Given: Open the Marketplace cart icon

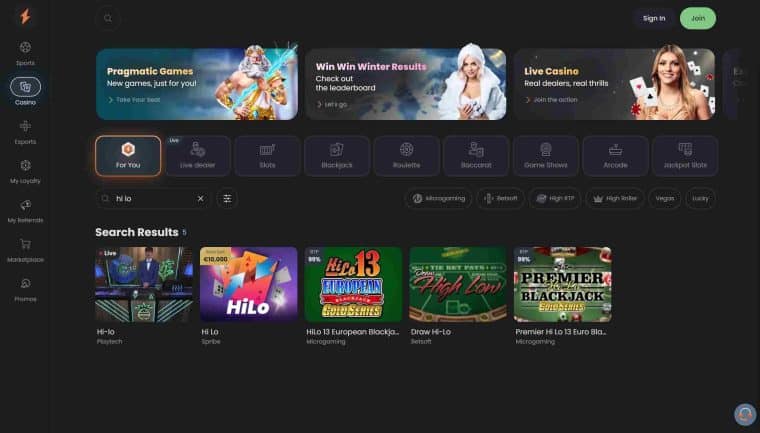Looking at the screenshot, I should 25,244.
